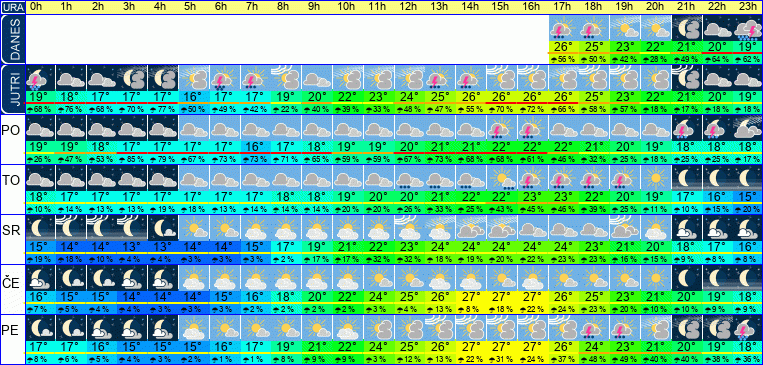The height and width of the screenshot is (365, 763).
Task: Switch to the JUTRI day tab
Action: [x=13, y=90]
